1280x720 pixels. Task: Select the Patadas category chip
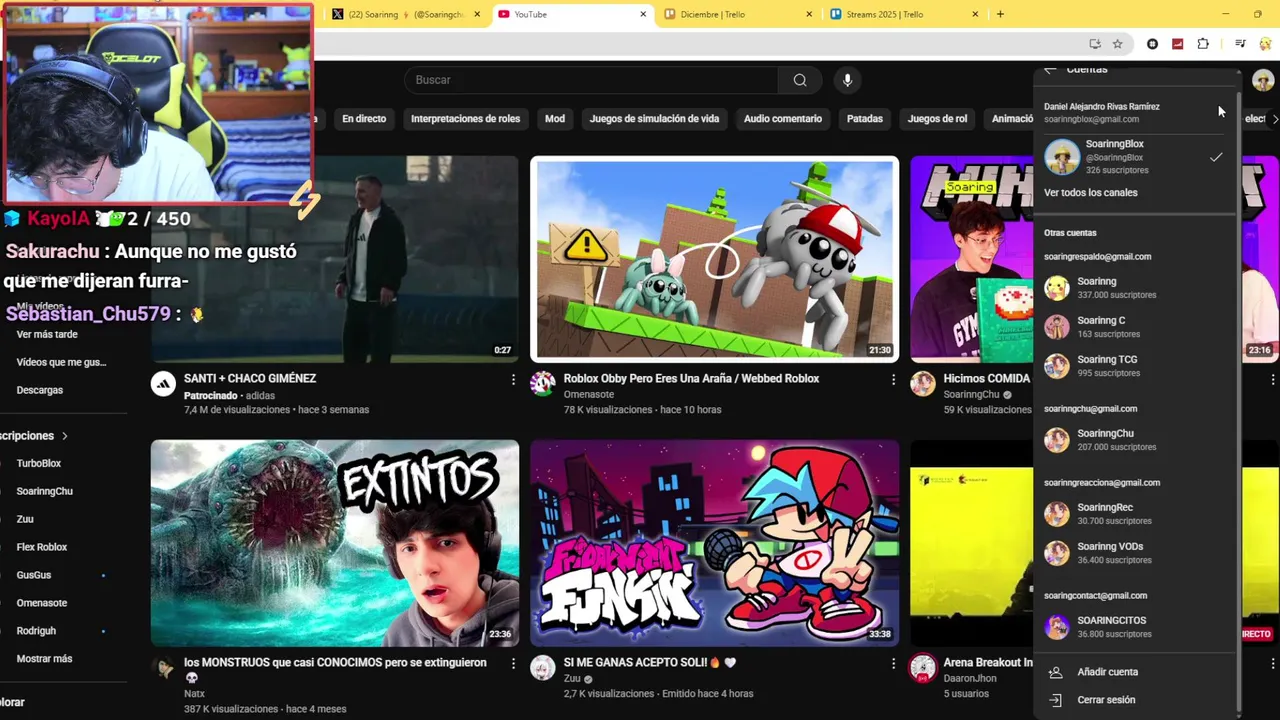pyautogui.click(x=865, y=119)
